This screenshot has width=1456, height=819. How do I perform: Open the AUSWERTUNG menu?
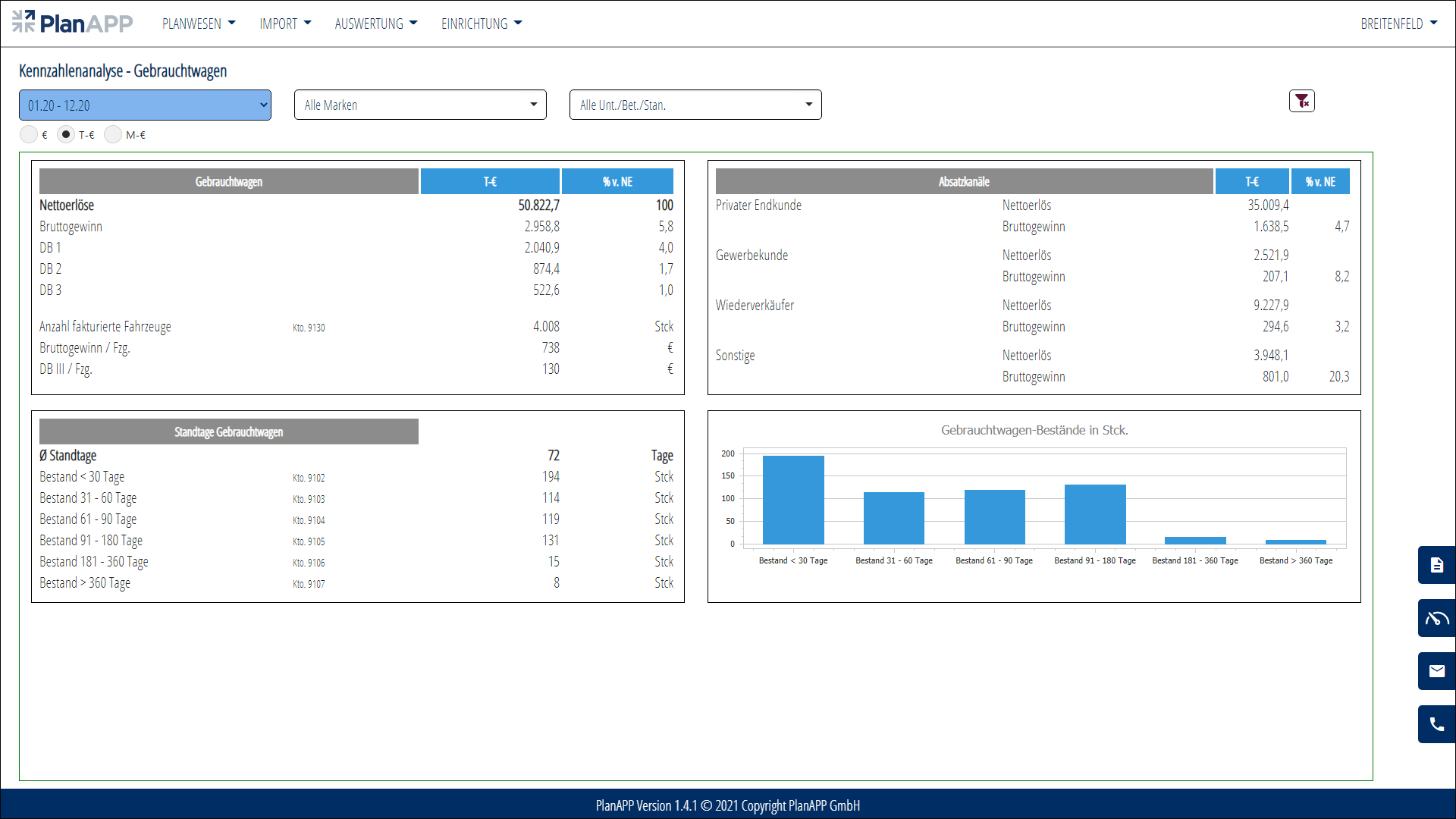pos(376,24)
